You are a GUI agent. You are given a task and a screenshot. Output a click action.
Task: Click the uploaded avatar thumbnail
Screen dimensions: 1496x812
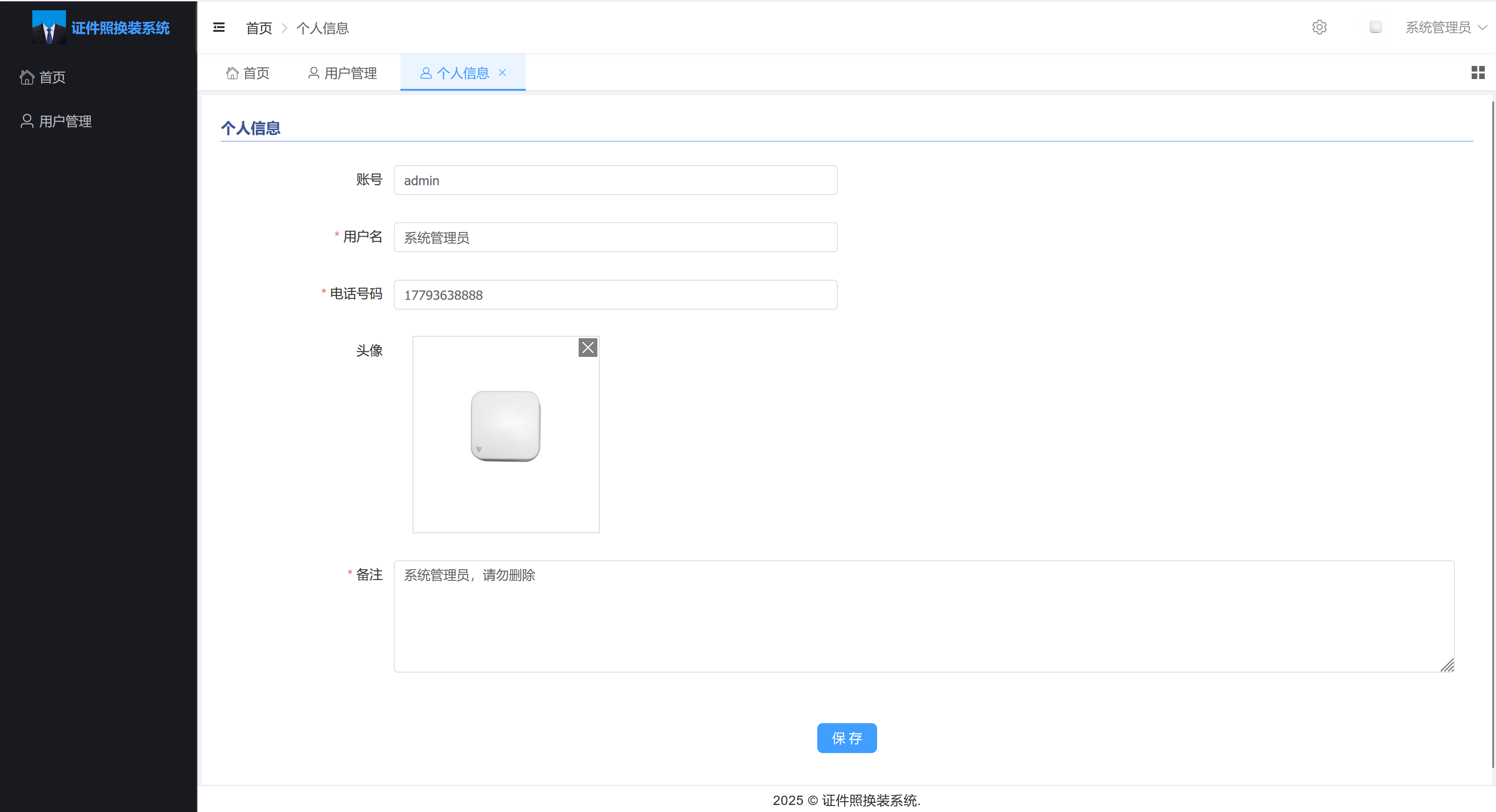(505, 426)
